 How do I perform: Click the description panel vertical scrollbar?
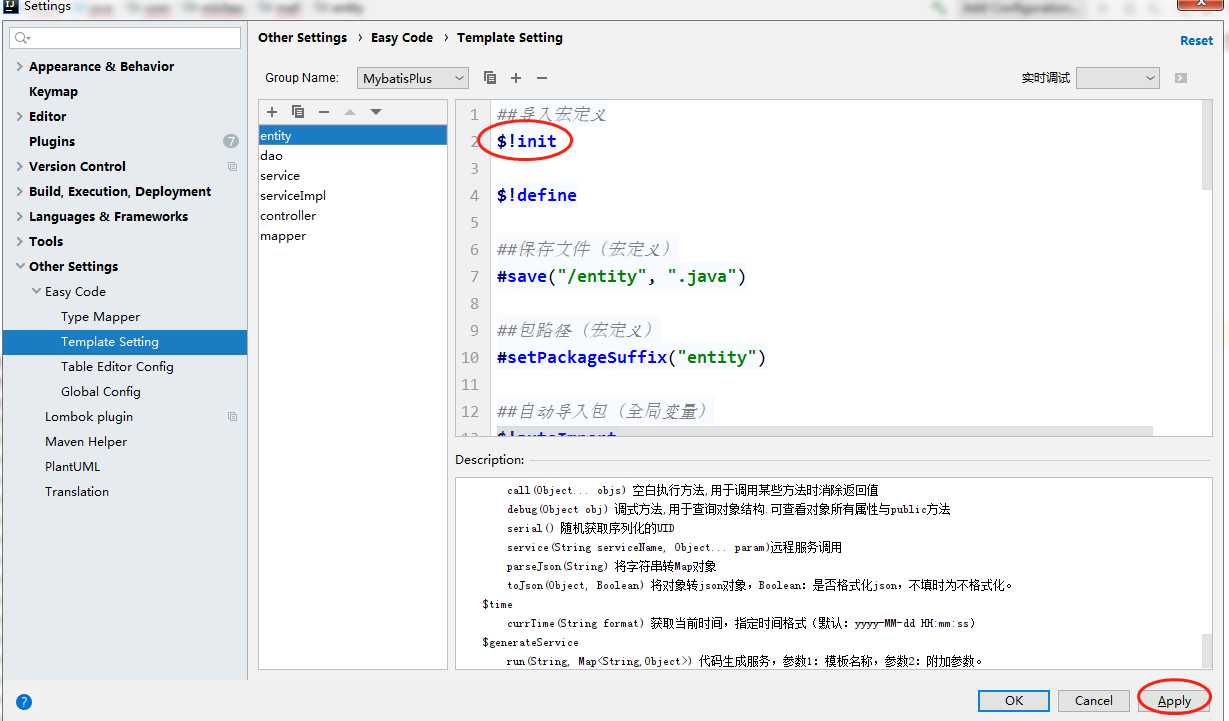click(x=1206, y=650)
